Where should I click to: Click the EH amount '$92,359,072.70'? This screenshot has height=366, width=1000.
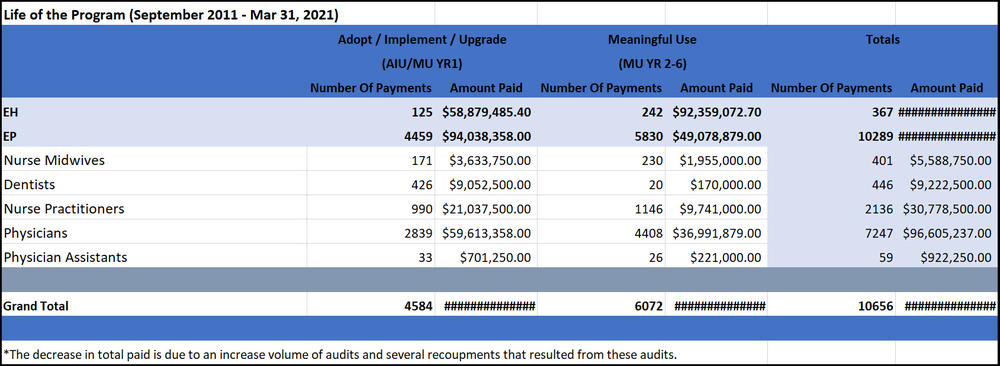point(717,112)
